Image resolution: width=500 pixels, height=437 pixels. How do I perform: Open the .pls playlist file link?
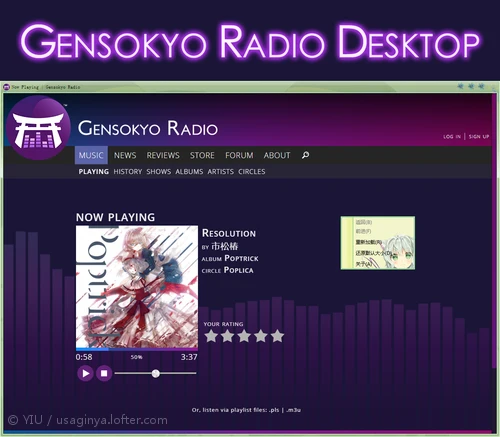pyautogui.click(x=274, y=410)
